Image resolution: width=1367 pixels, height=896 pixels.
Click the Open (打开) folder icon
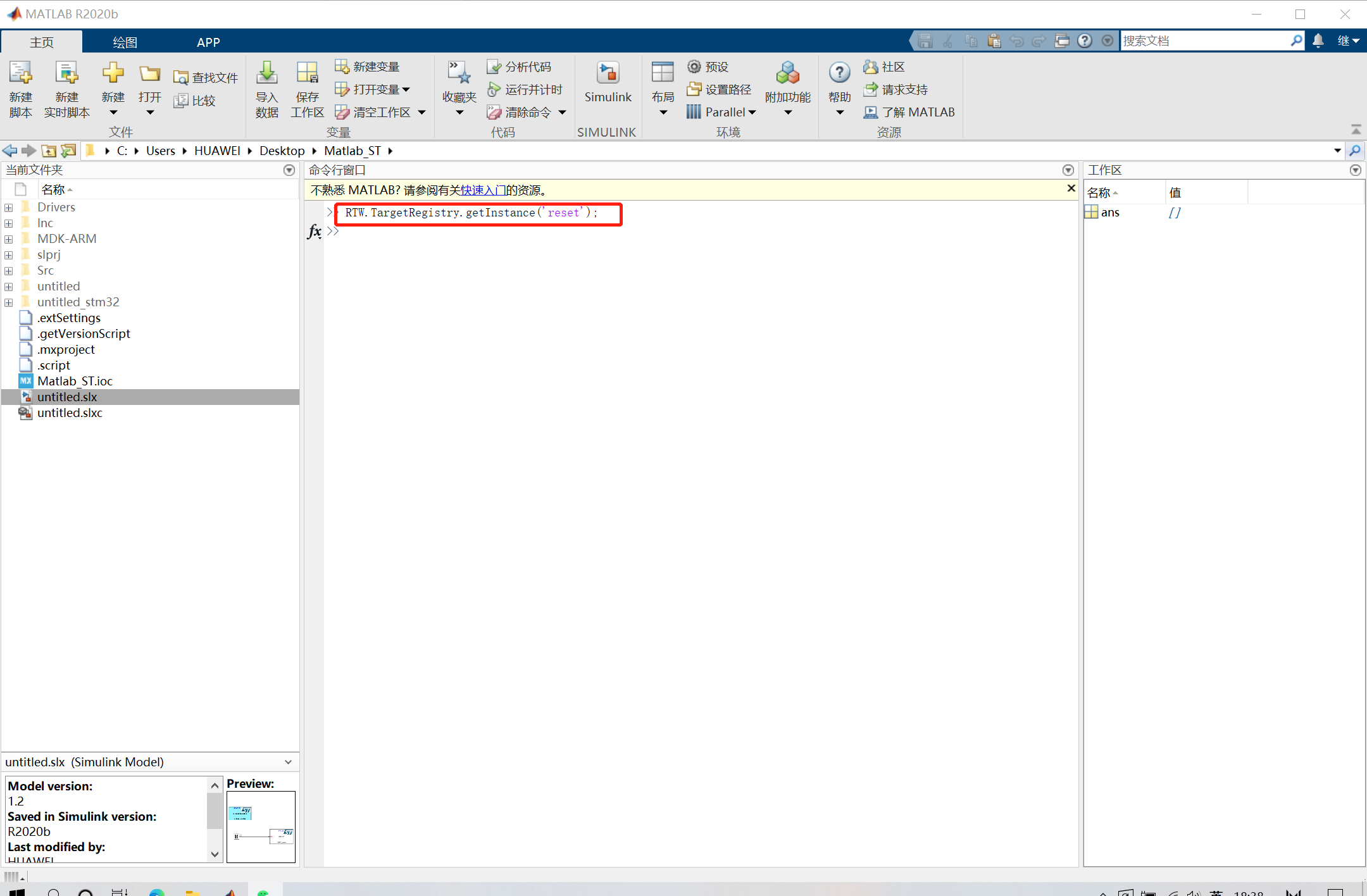coord(150,75)
